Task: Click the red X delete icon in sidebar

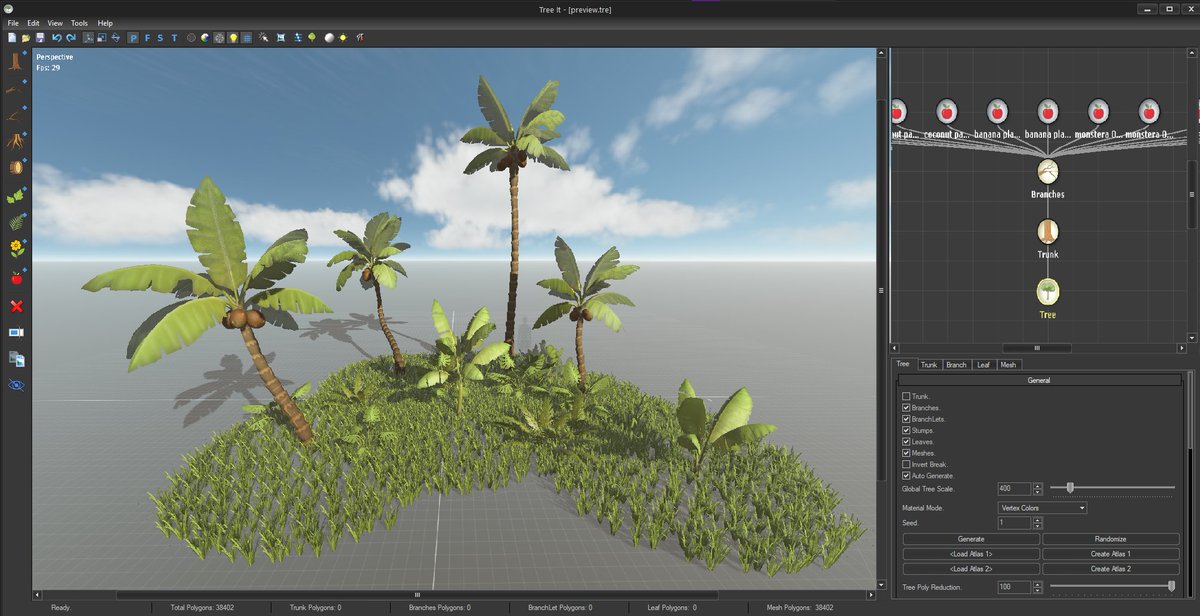Action: point(16,306)
